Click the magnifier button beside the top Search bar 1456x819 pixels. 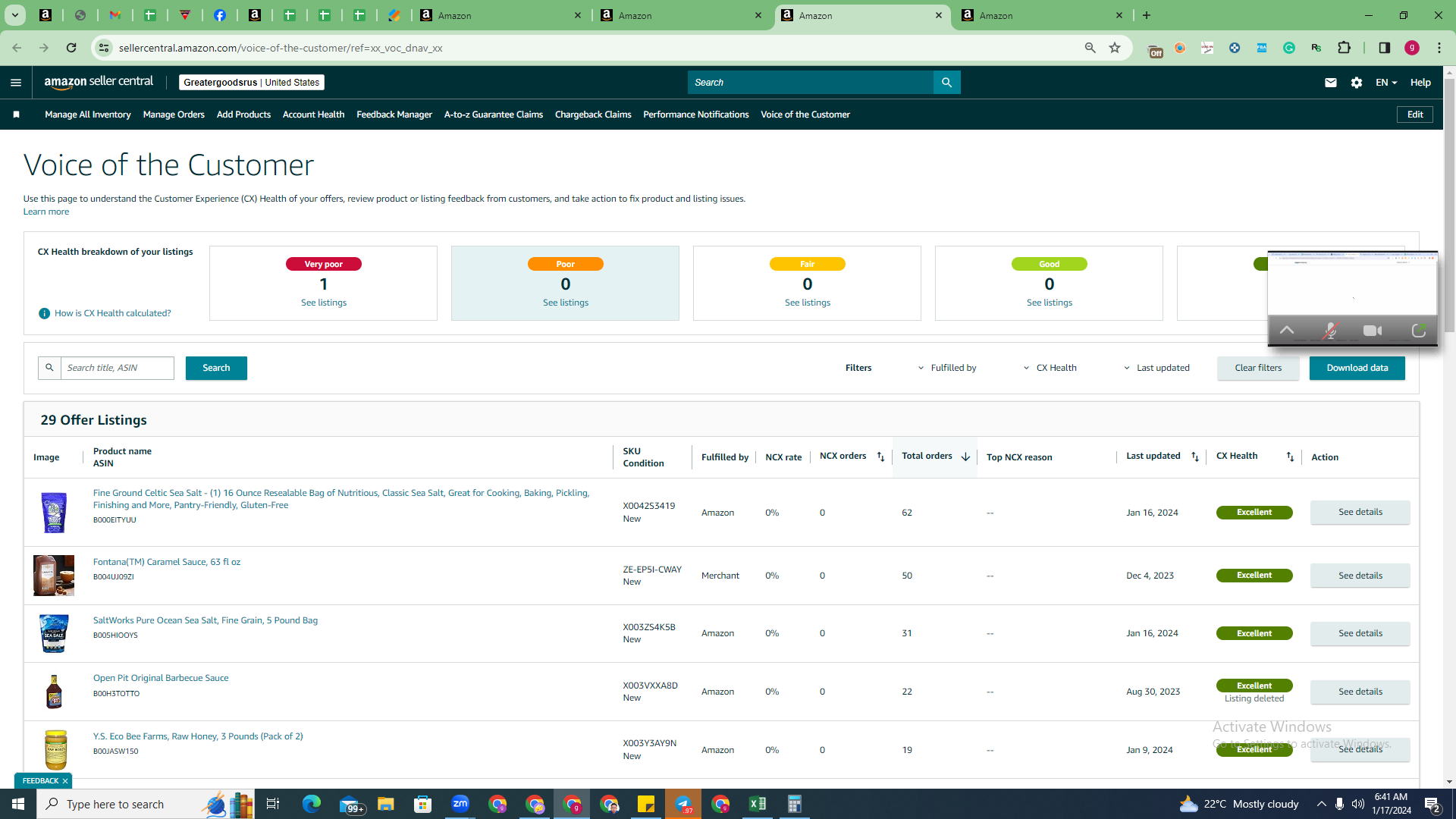click(947, 83)
